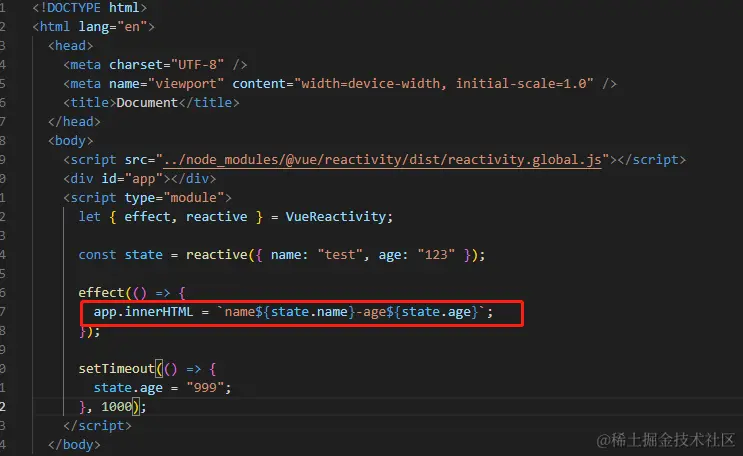Image resolution: width=743 pixels, height=456 pixels.
Task: Click the word Document in title tag
Action: point(147,103)
